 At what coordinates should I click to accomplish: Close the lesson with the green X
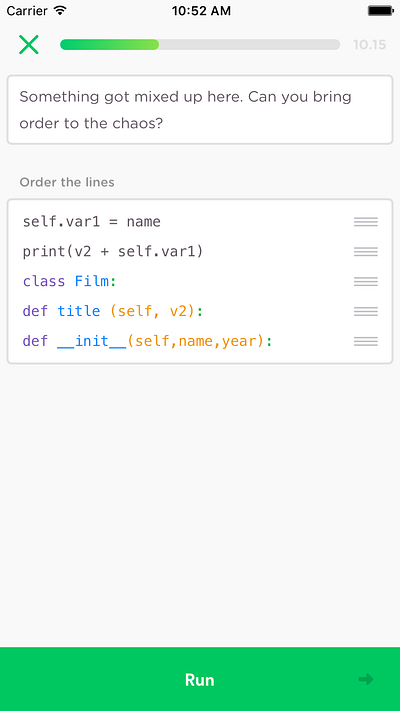click(x=29, y=44)
